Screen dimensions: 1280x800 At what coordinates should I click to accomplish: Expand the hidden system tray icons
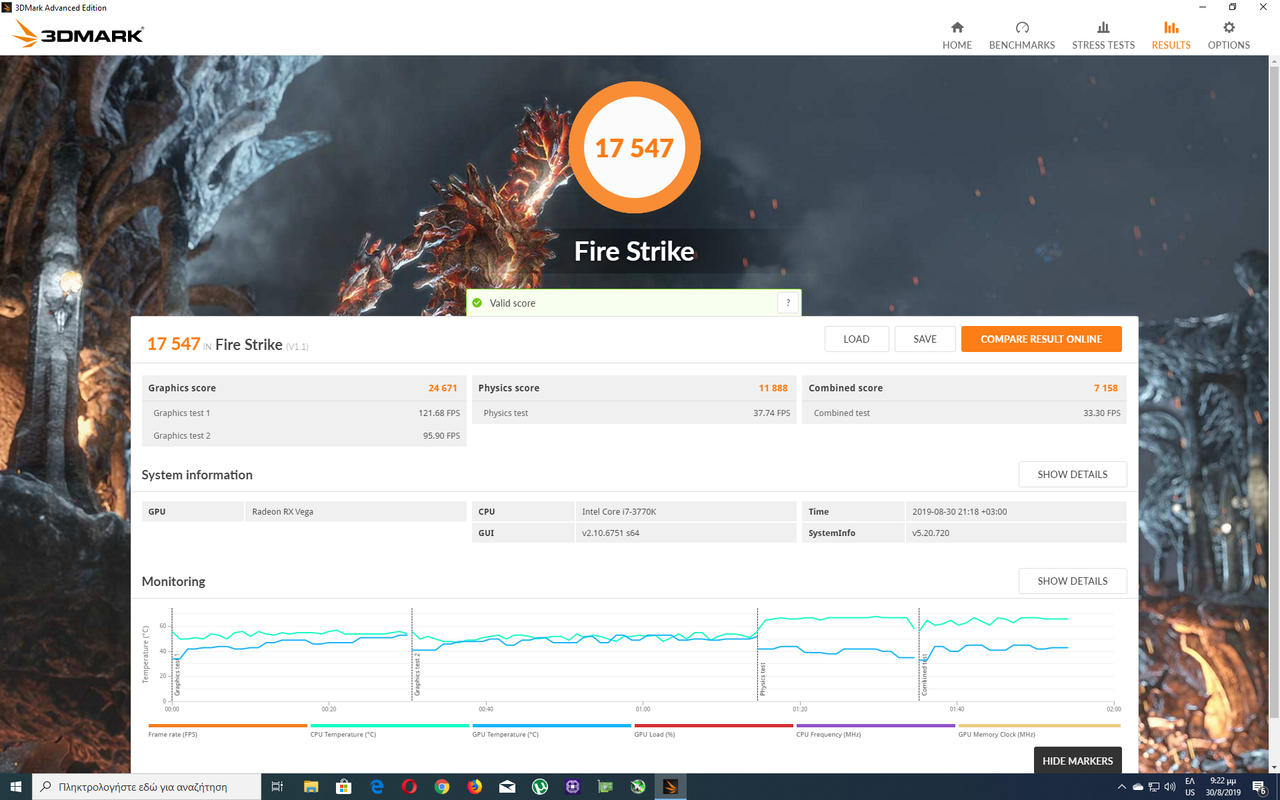click(1121, 787)
